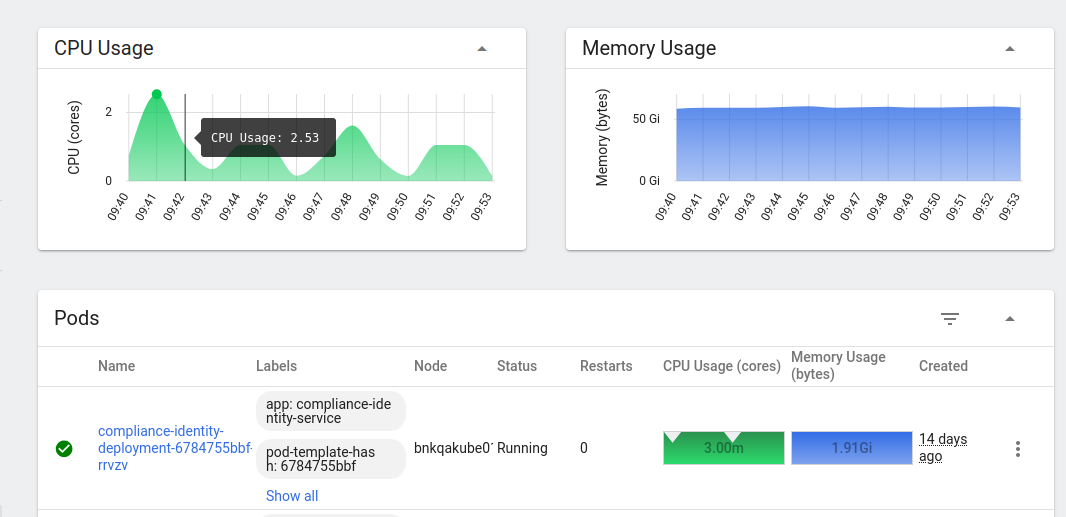Open the pod's three-dot actions menu

(1018, 448)
